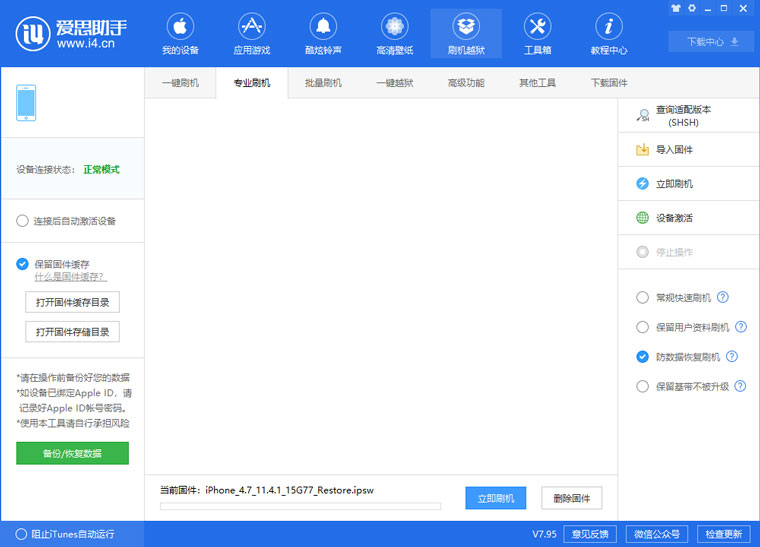Viewport: 760px width, 547px height.
Task: Open help for 常规快速刷机
Action: click(723, 297)
